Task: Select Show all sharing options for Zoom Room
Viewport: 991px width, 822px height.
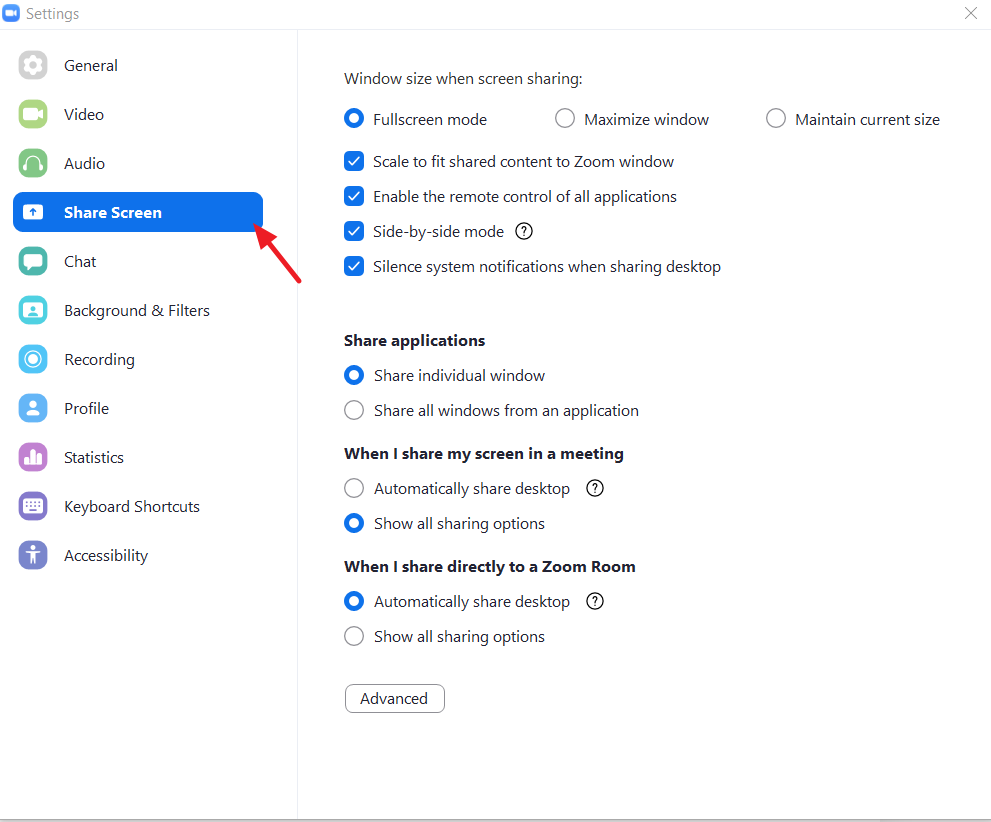Action: (353, 636)
